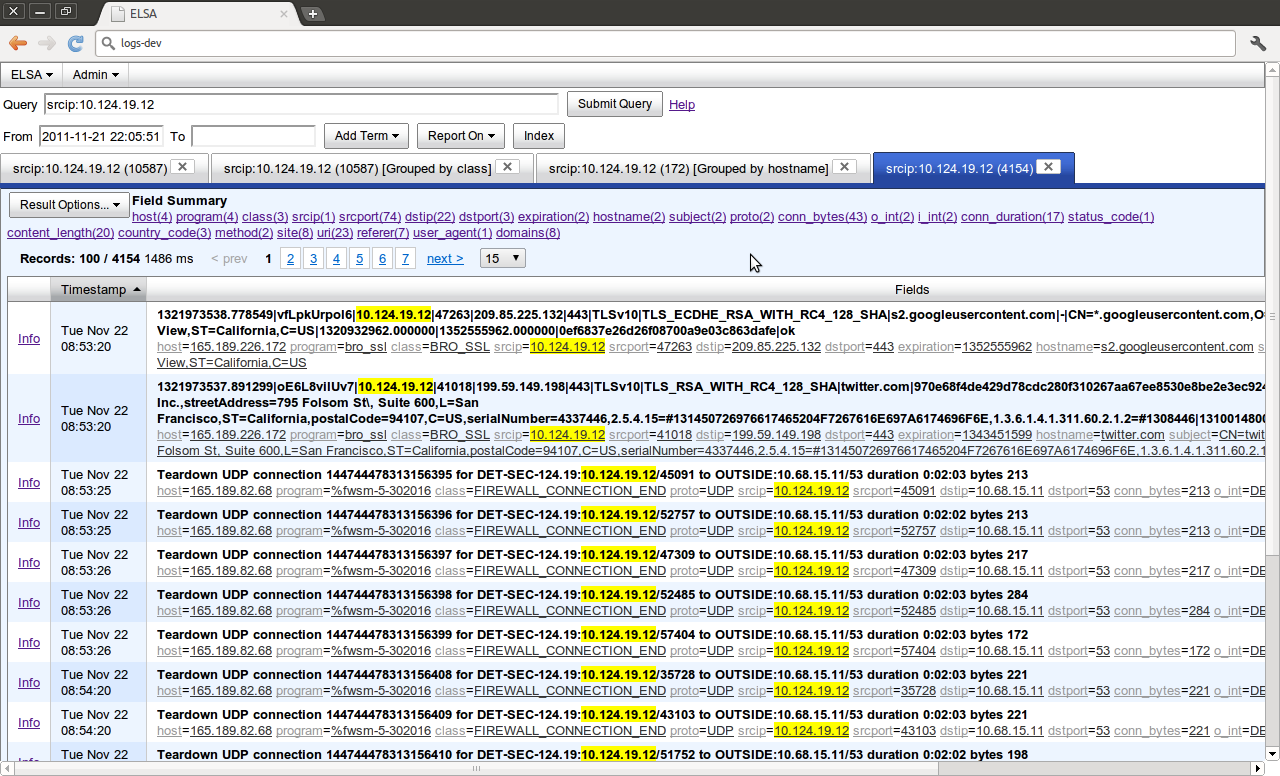
Task: Jump to results page 2
Action: [290, 258]
